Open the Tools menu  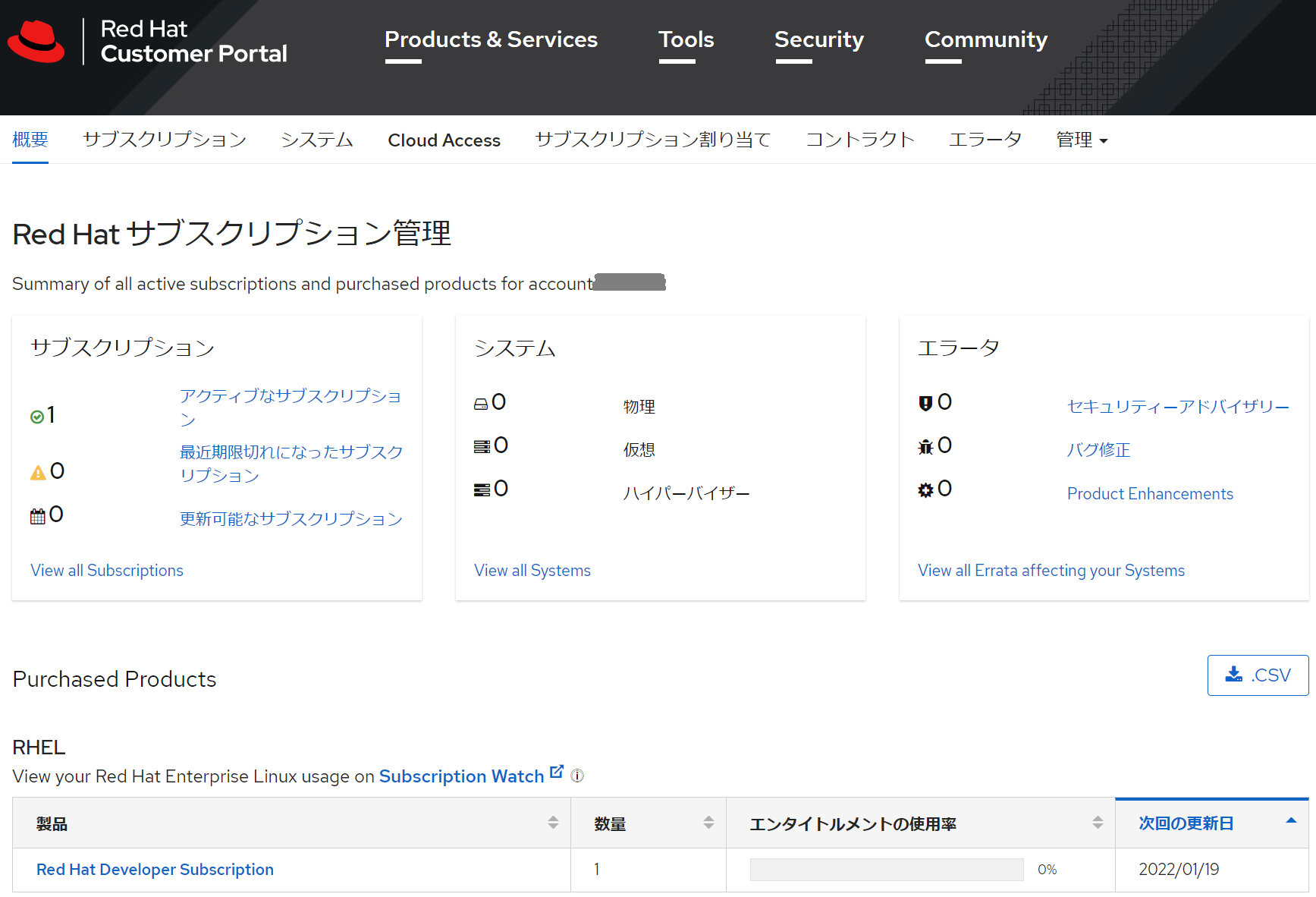pyautogui.click(x=686, y=39)
